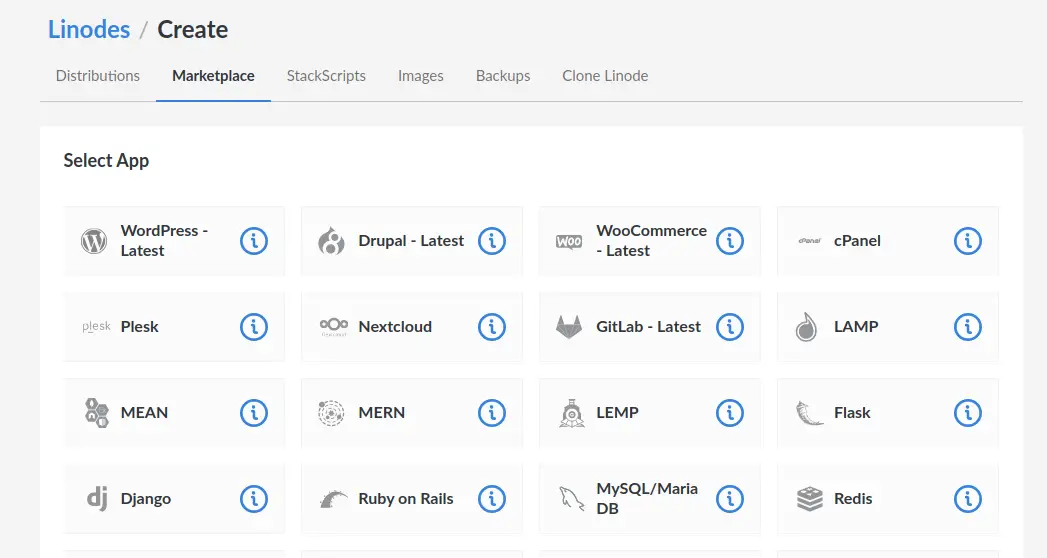
Task: Choose the "Django" app label
Action: coord(146,499)
